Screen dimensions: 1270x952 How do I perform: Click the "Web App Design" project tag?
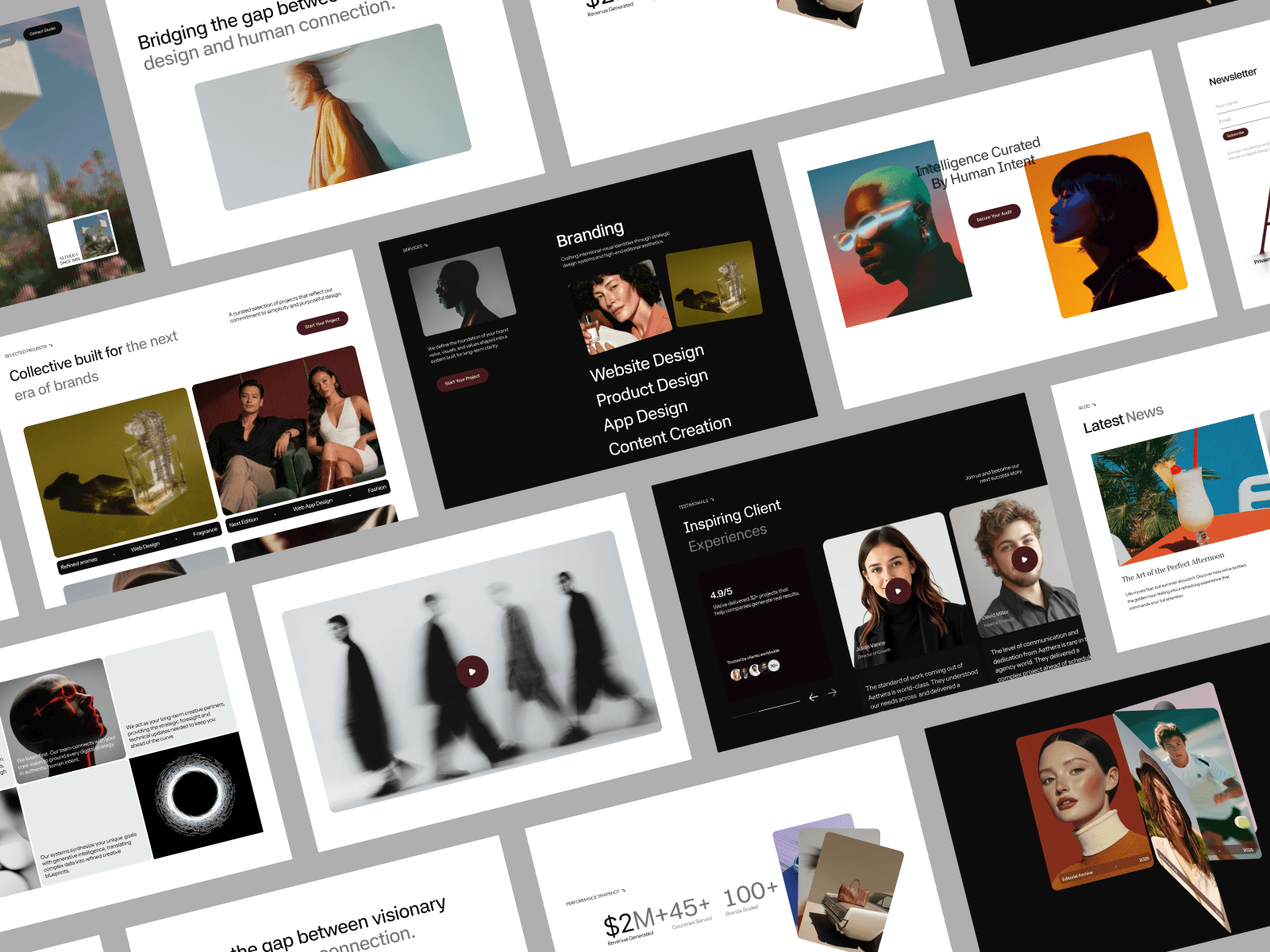click(313, 505)
